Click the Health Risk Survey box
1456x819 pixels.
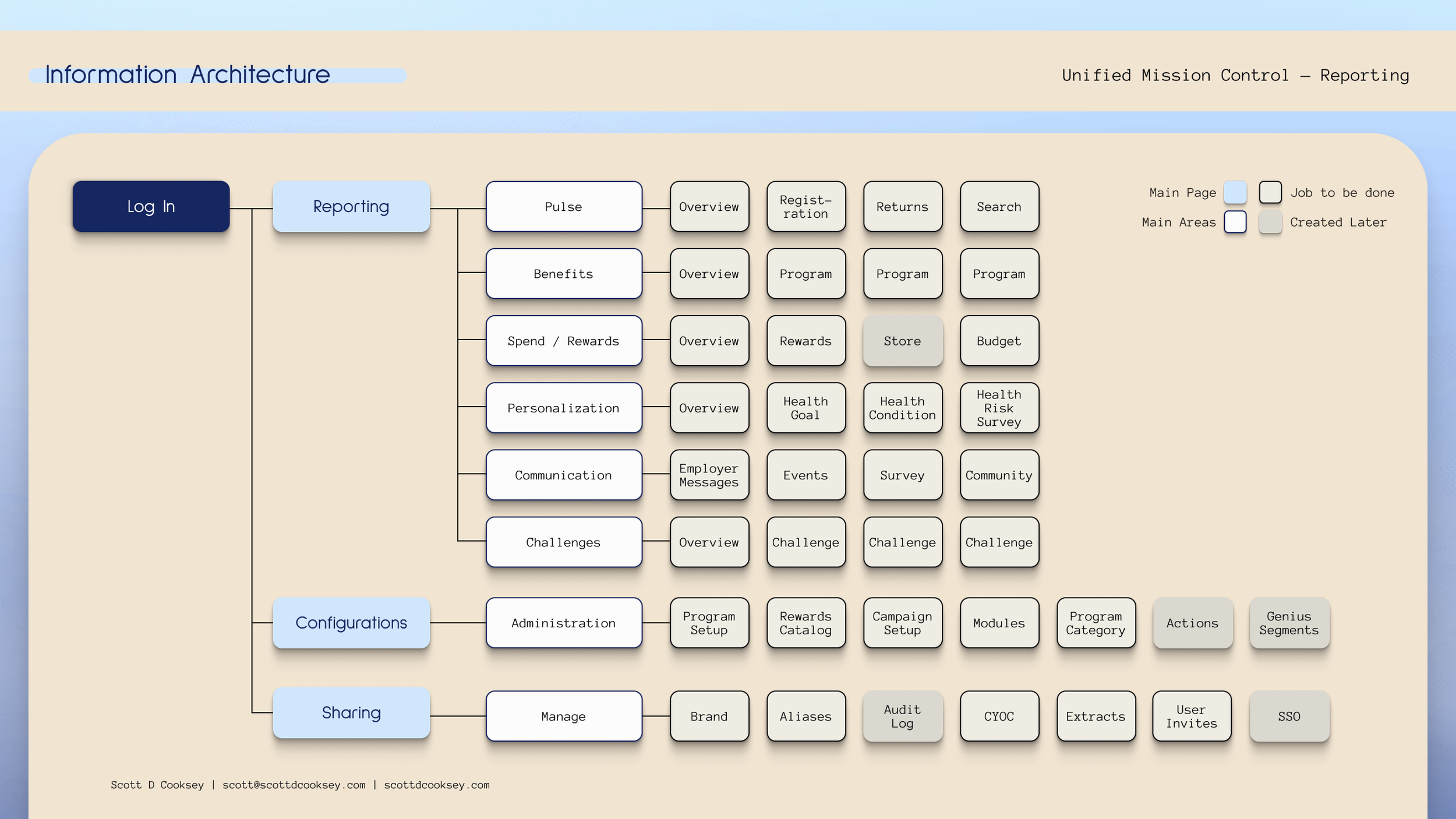point(999,408)
